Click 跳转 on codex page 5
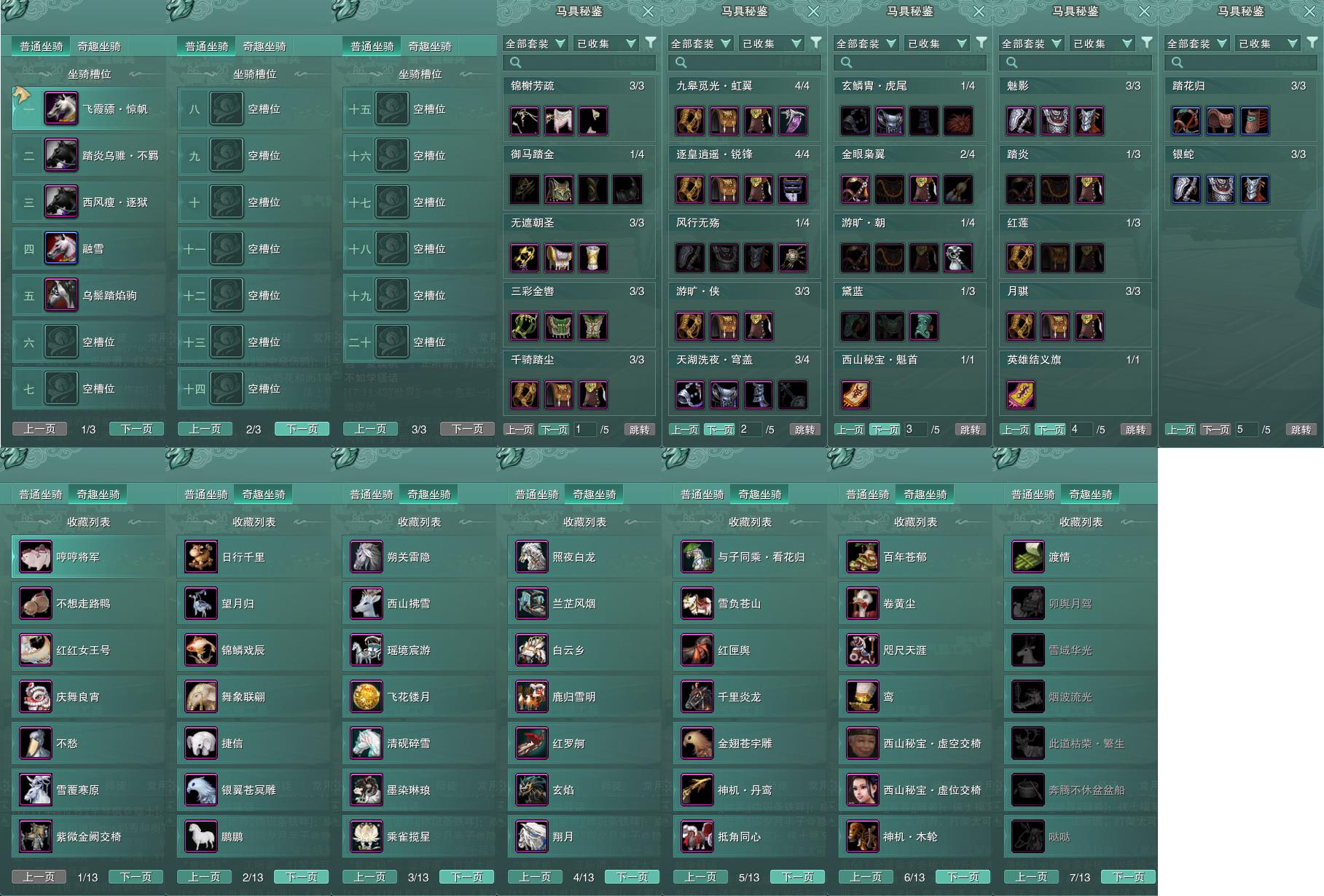 1301,430
